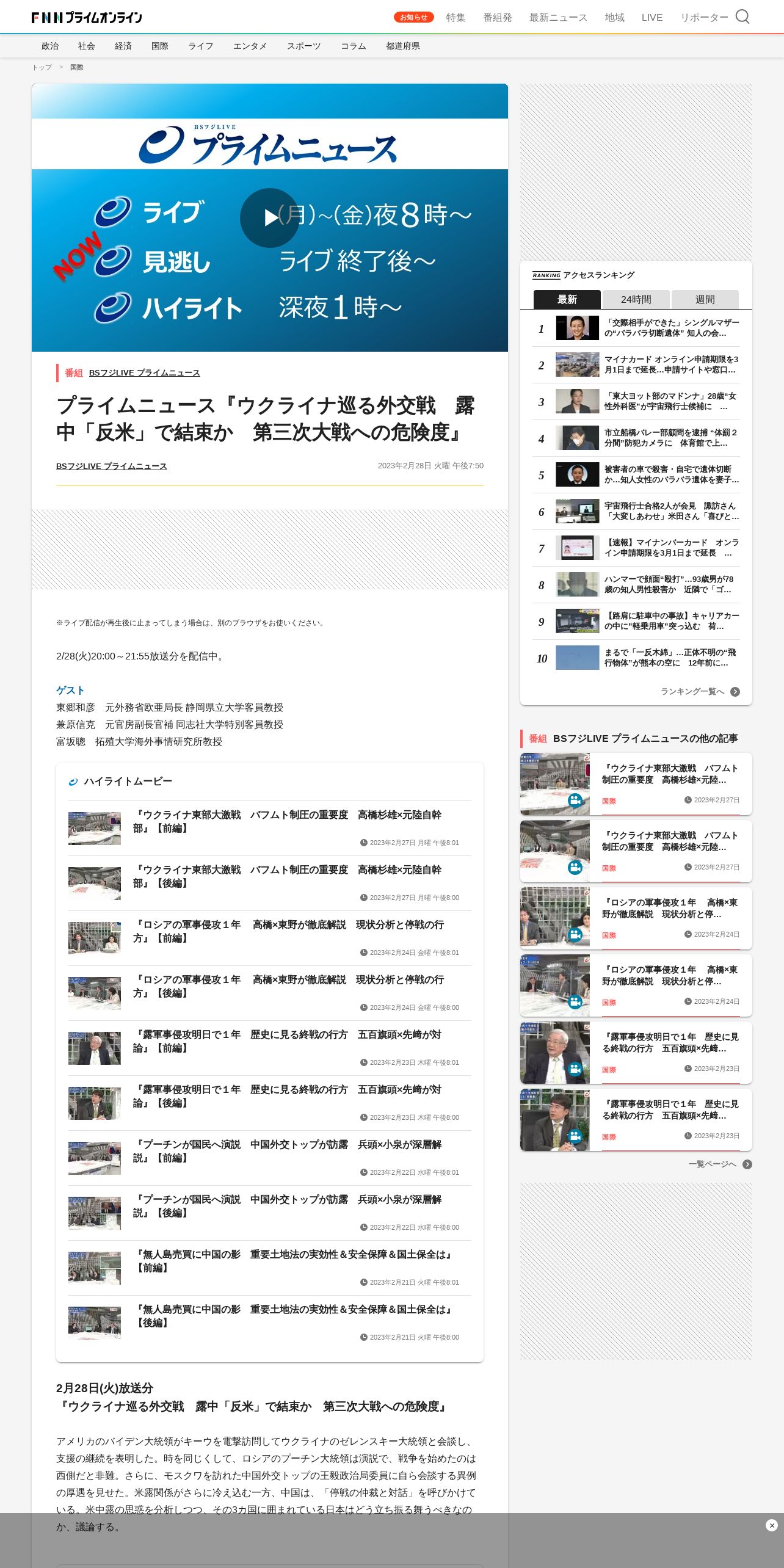Click the FNN Prime Online logo
Image resolution: width=784 pixels, height=1568 pixels.
point(87,18)
